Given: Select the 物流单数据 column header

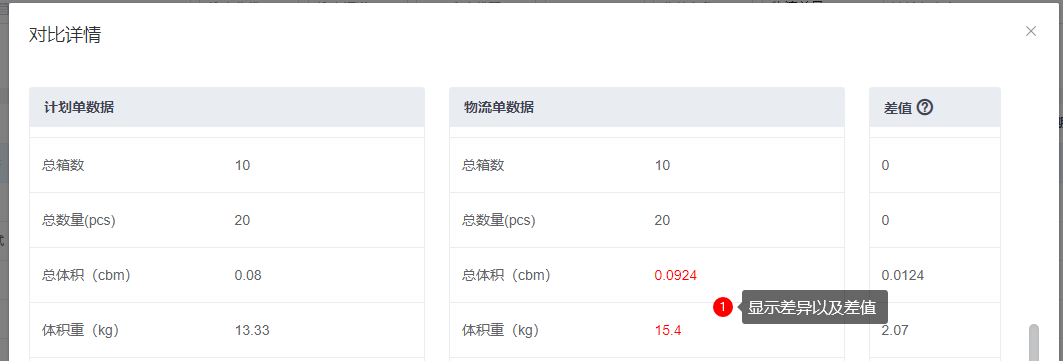Looking at the screenshot, I should click(499, 107).
